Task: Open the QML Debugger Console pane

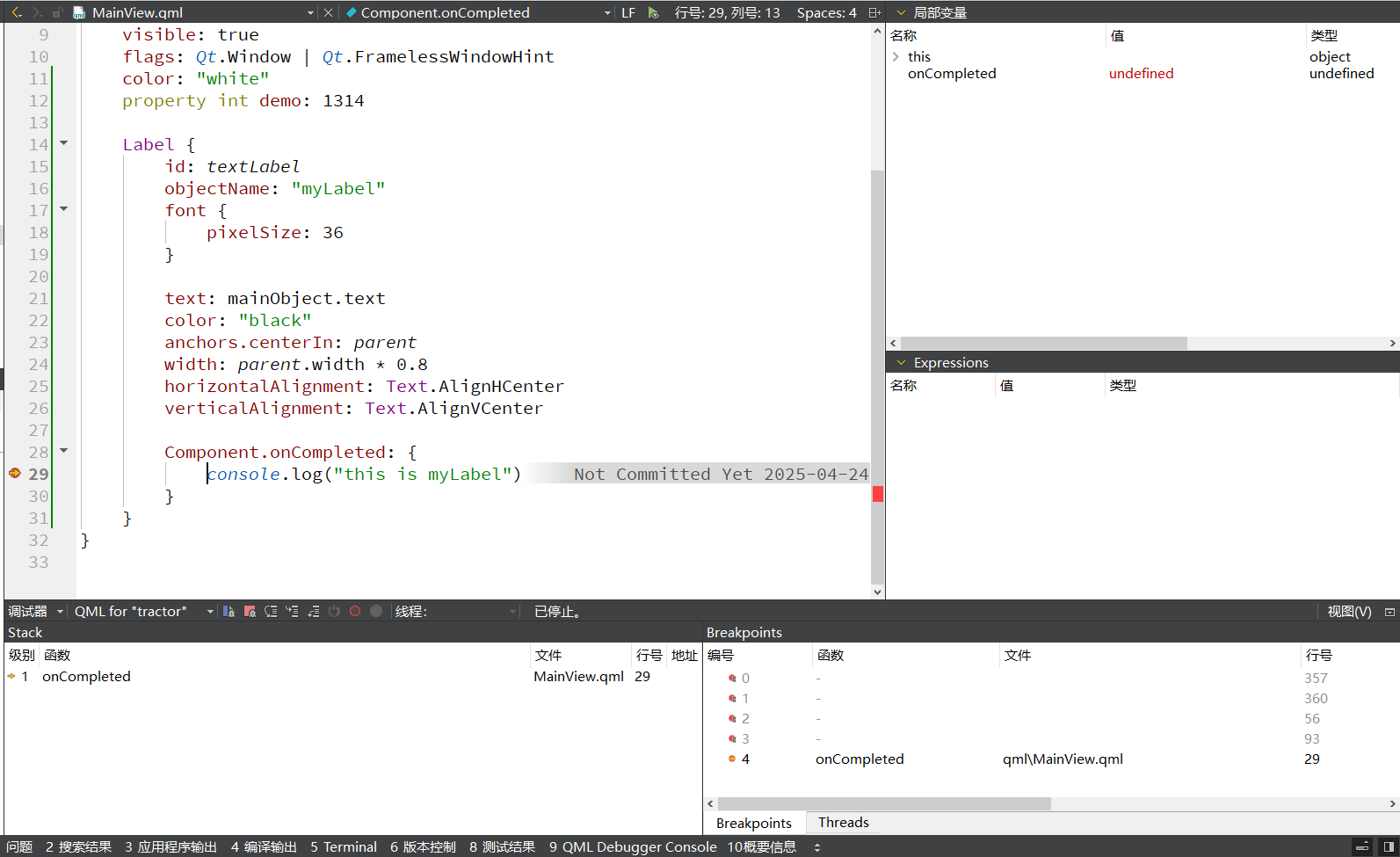Action: coord(633,847)
